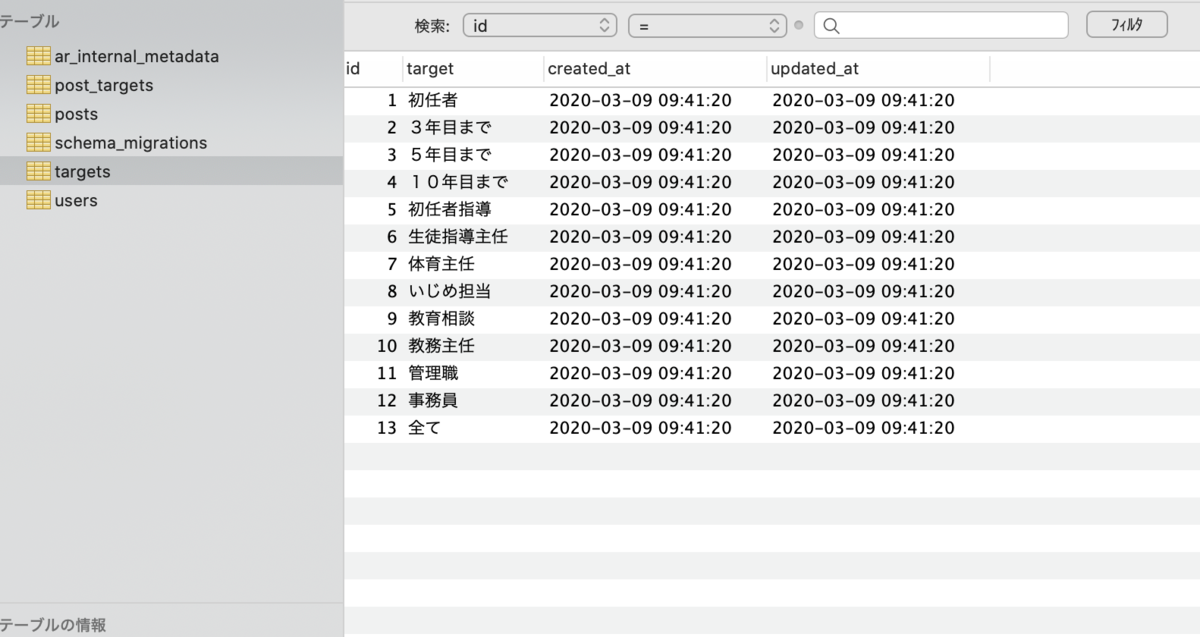
Task: Select ar_internal_metadata in table list
Action: tap(137, 57)
